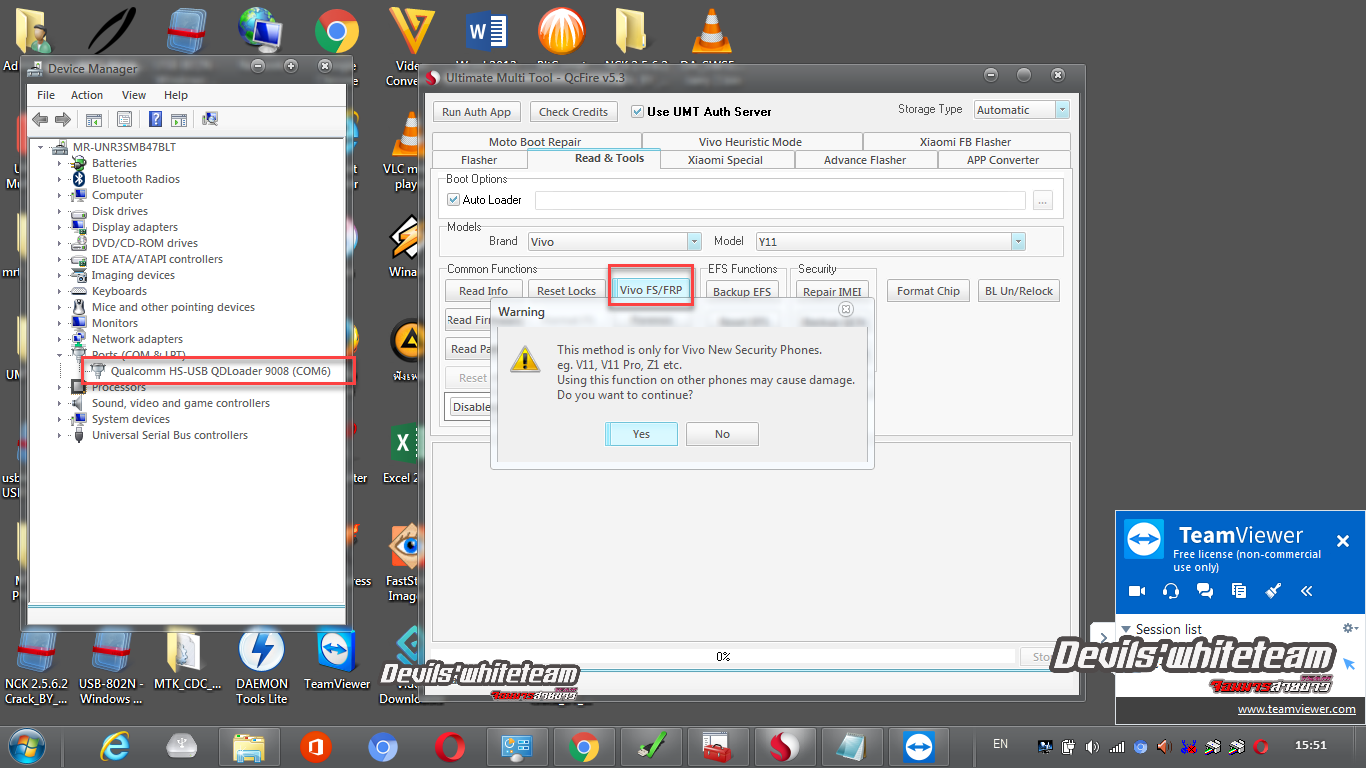Viewport: 1366px width, 768px height.
Task: Open the Action menu in Device Manager
Action: pyautogui.click(x=87, y=95)
